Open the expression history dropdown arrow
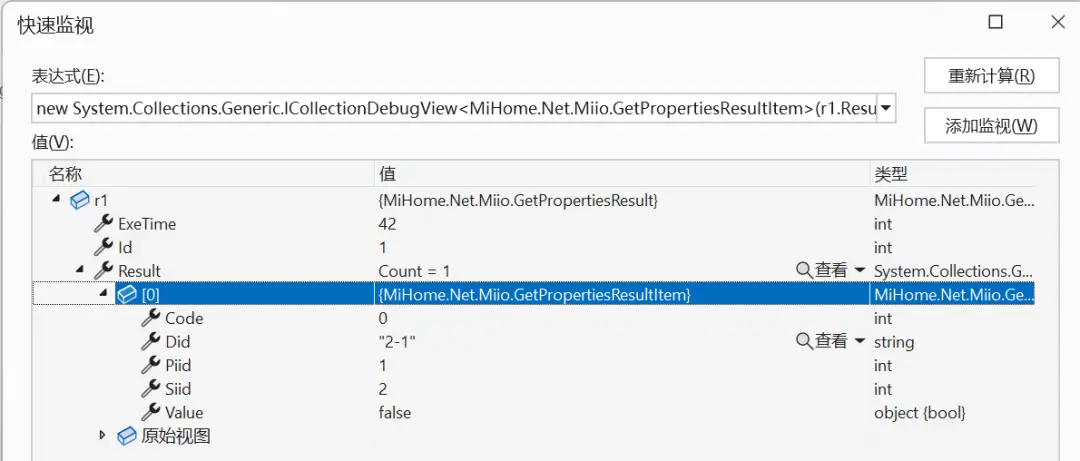This screenshot has height=461, width=1080. click(885, 108)
